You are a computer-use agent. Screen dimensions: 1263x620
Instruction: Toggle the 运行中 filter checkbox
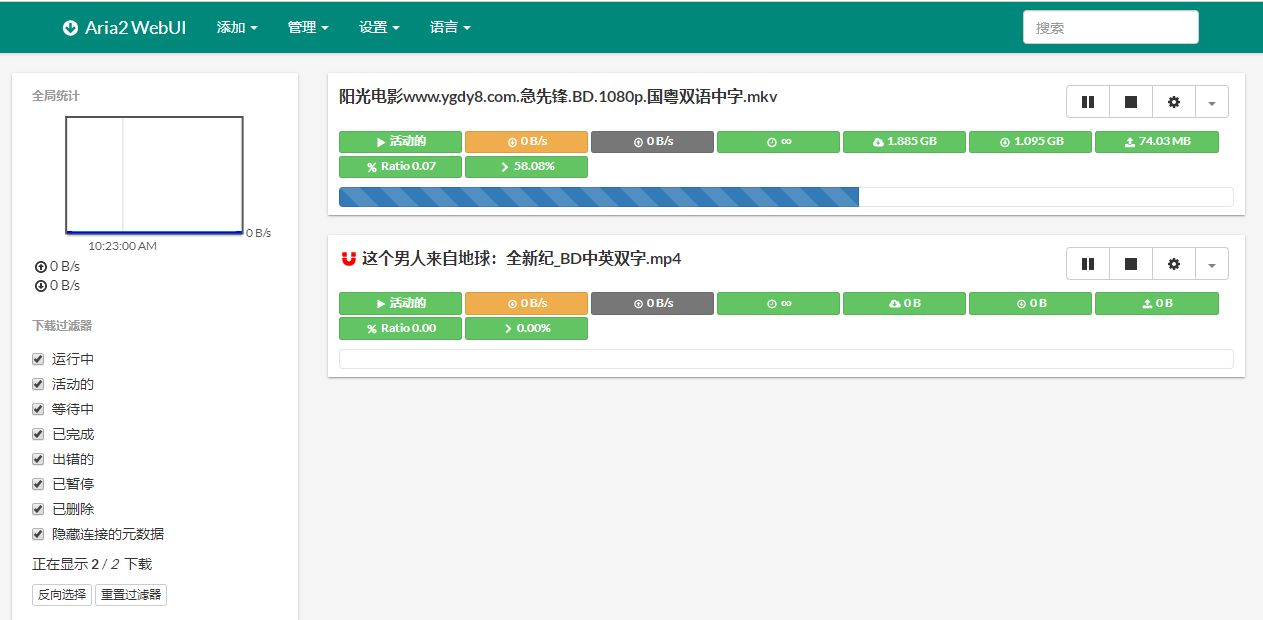(x=38, y=359)
